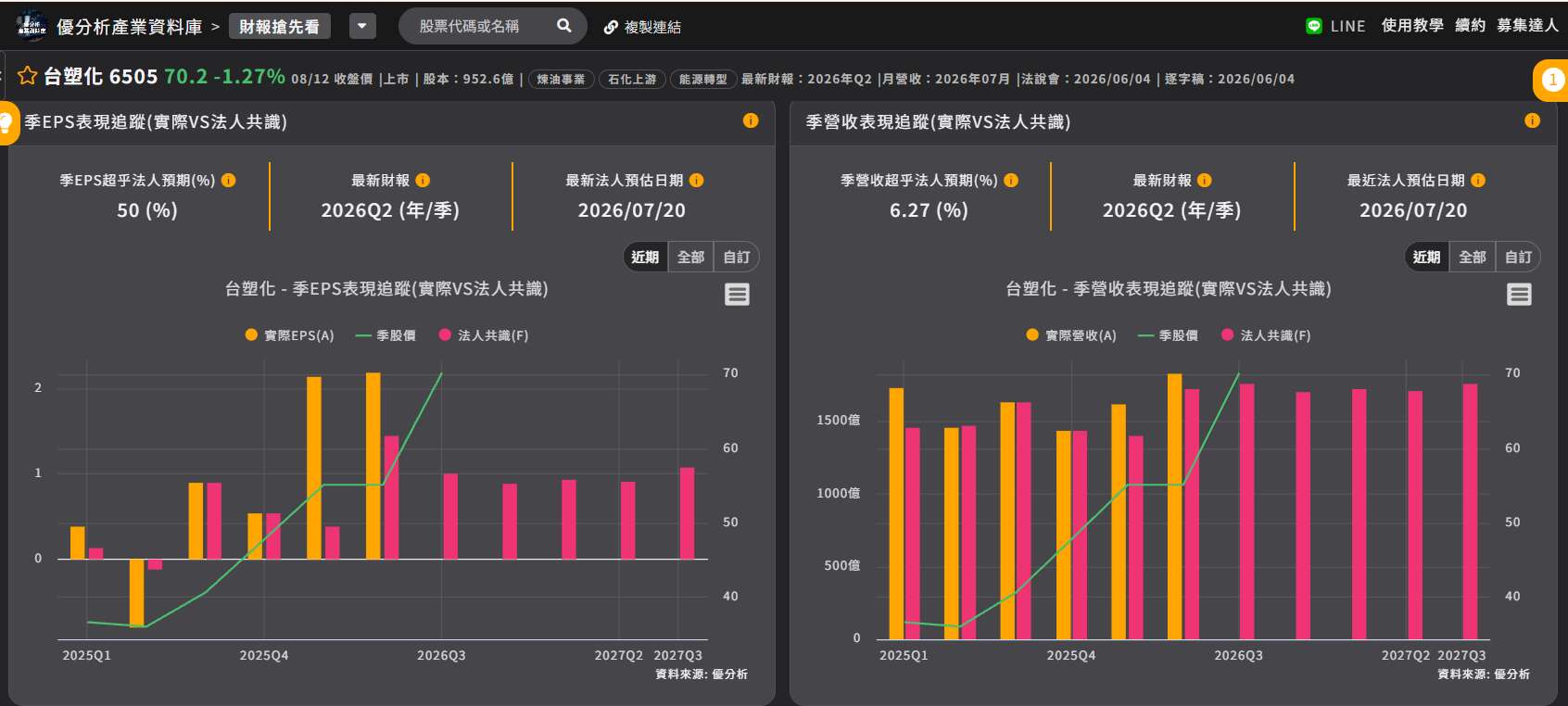Image resolution: width=1568 pixels, height=706 pixels.
Task: Click the info icon on the revenue panel header
Action: [1532, 120]
